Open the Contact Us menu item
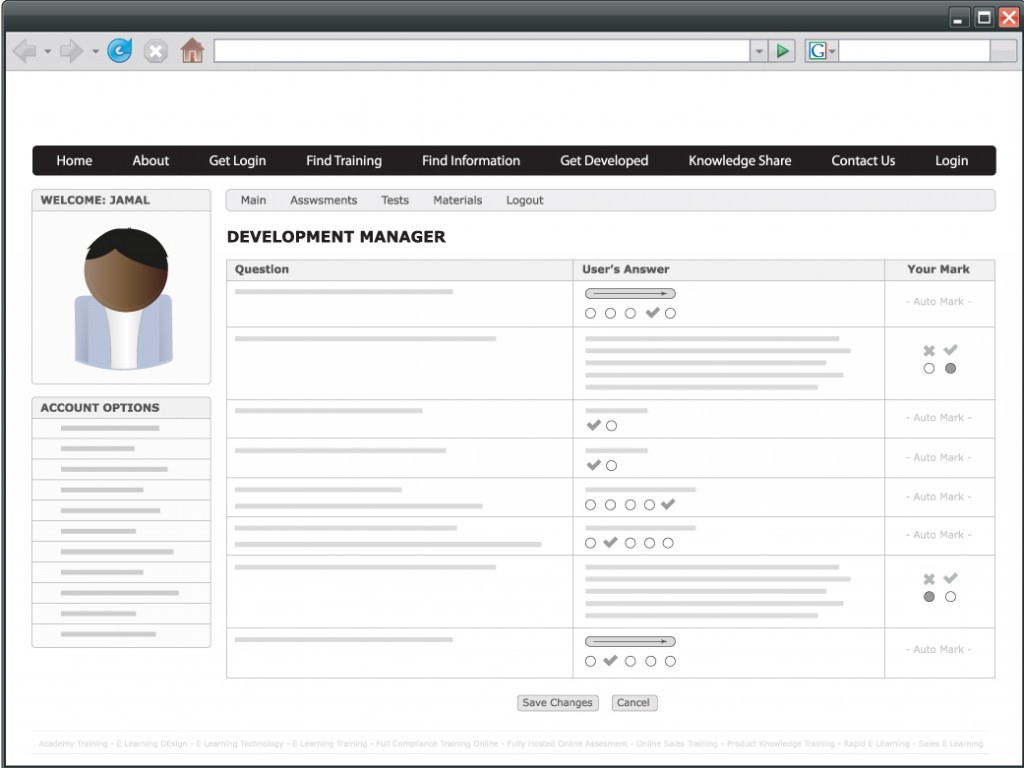Screen dimensions: 1024x768 tap(863, 161)
